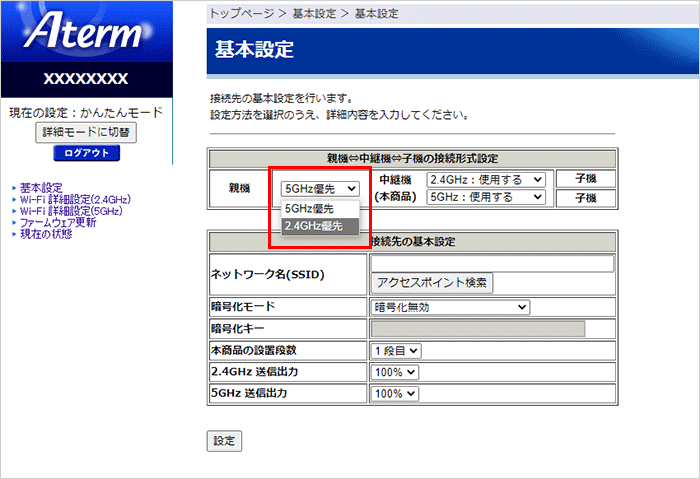Screen dimensions: 700x479
Task: Go to Wi-Fi詳細設定(2.4GHz) in sidebar
Action: (76, 200)
